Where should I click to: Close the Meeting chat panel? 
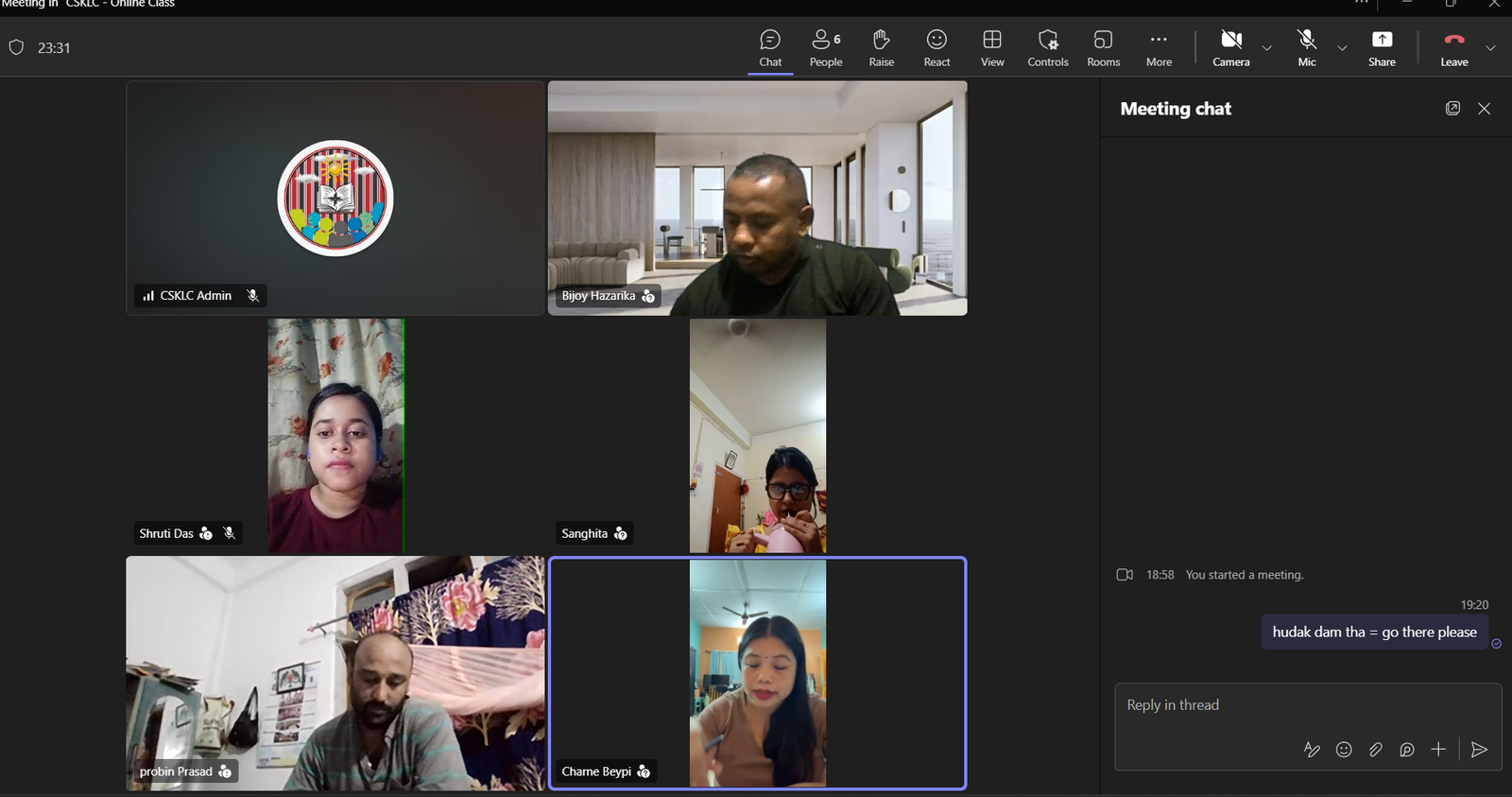coord(1485,109)
